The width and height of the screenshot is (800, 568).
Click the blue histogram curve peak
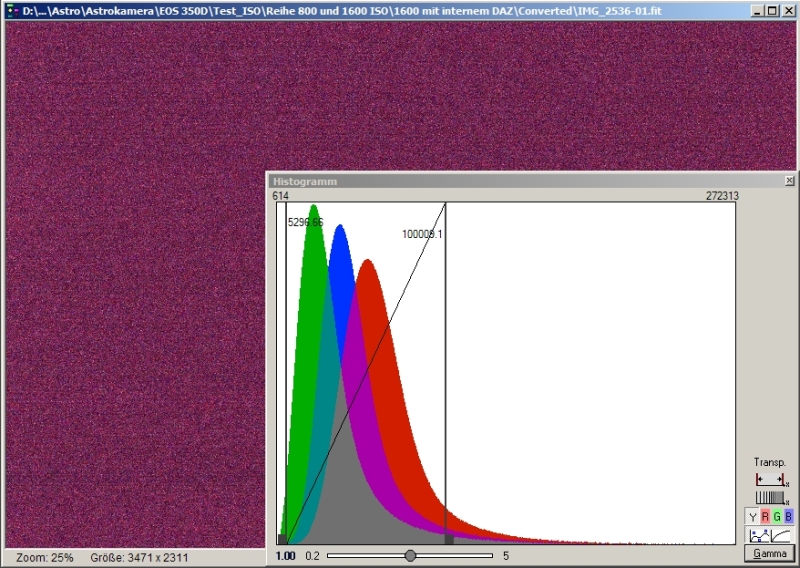tap(340, 227)
